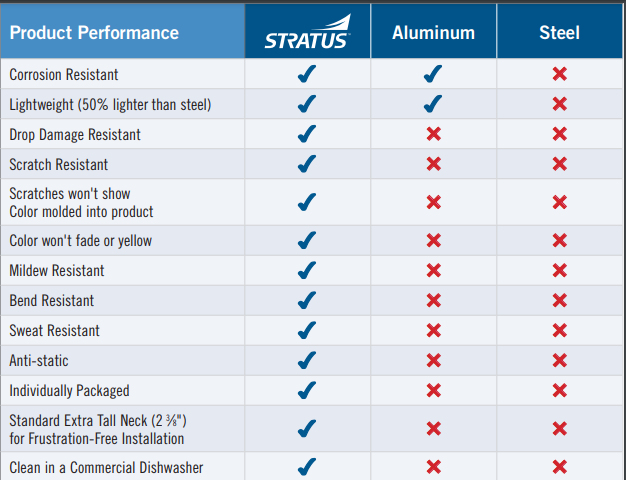
Task: Click Aluminum checkmark for Lightweight row
Action: coord(433,104)
